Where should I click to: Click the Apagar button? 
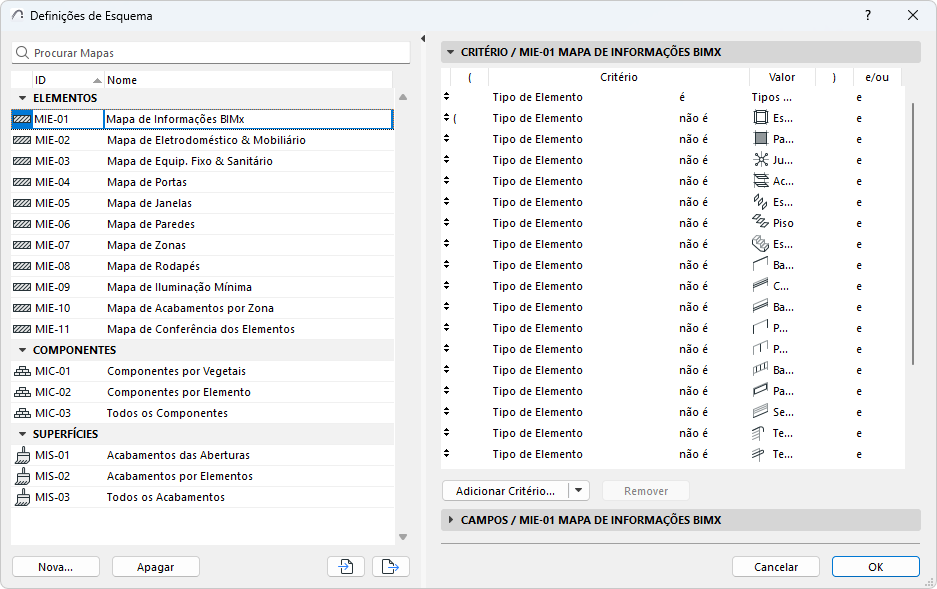(x=155, y=567)
